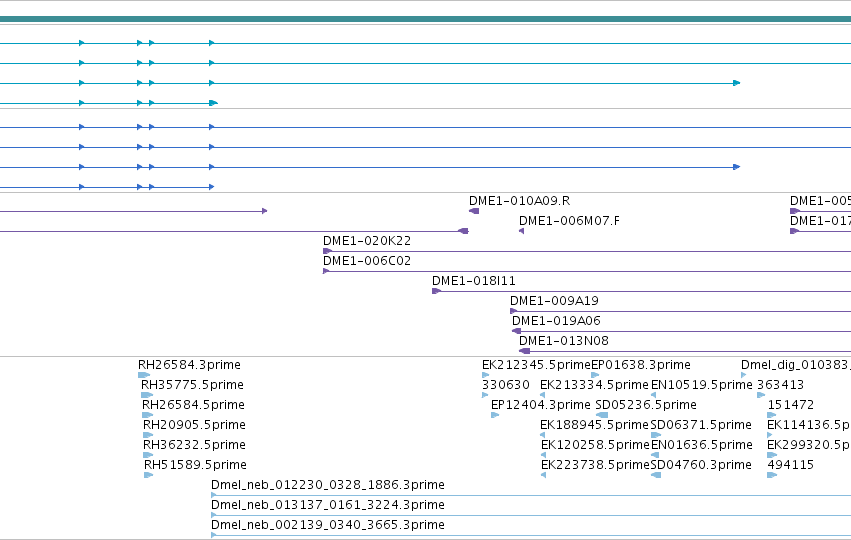Select the SD05236.5prime EST label
The image size is (851, 540).
pos(646,405)
